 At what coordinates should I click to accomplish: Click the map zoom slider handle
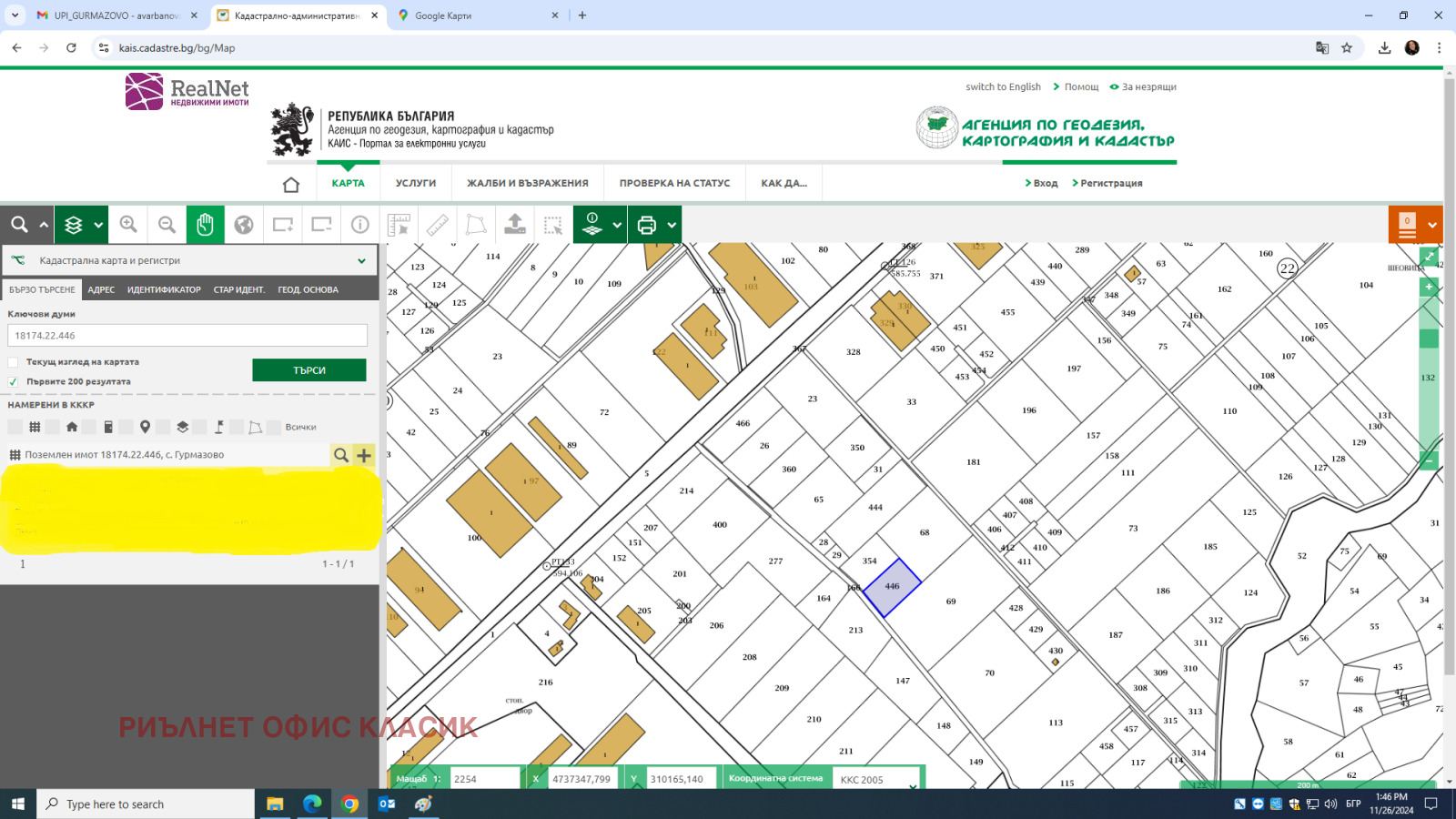pos(1429,339)
